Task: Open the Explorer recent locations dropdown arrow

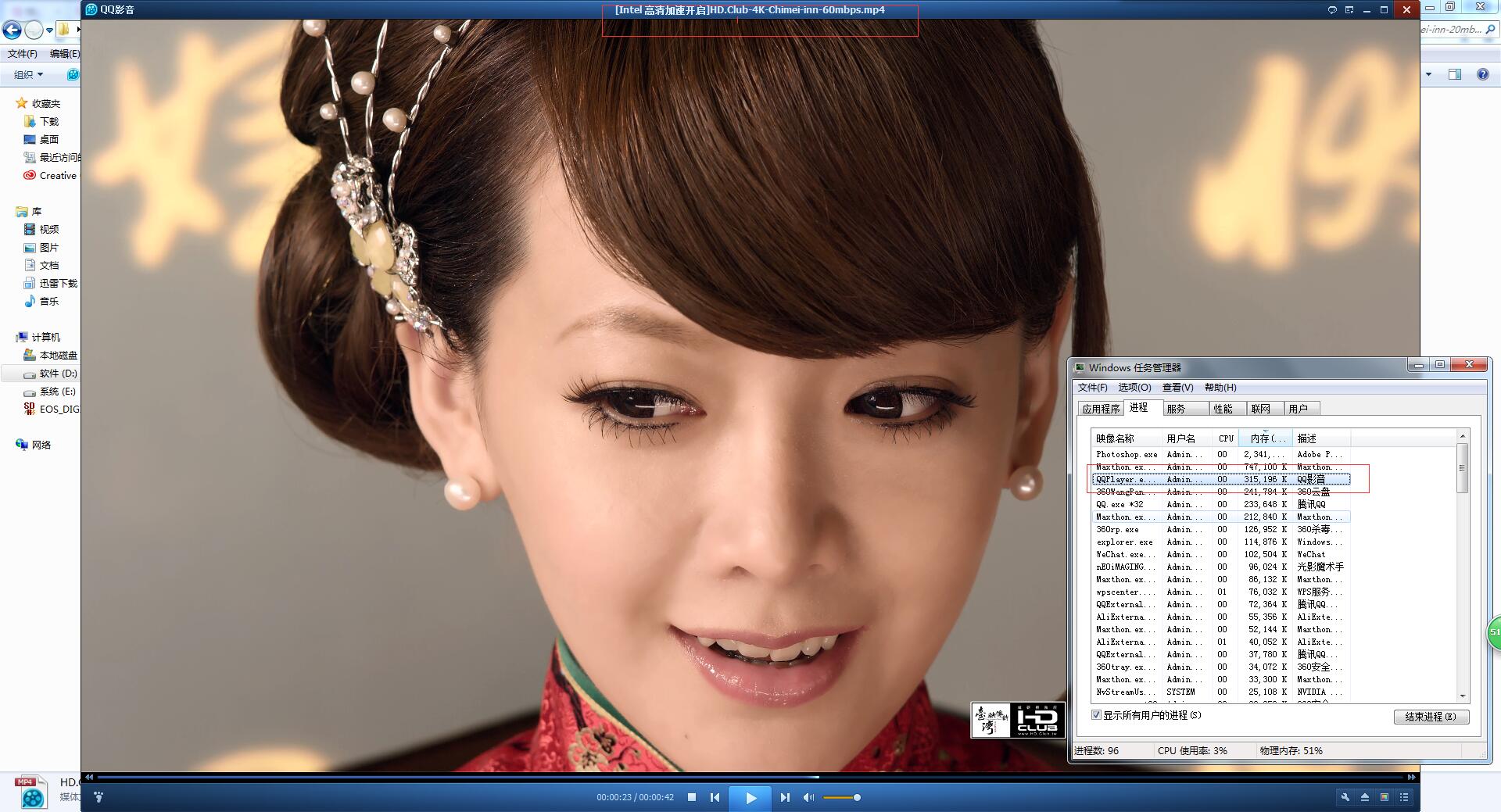Action: (49, 30)
